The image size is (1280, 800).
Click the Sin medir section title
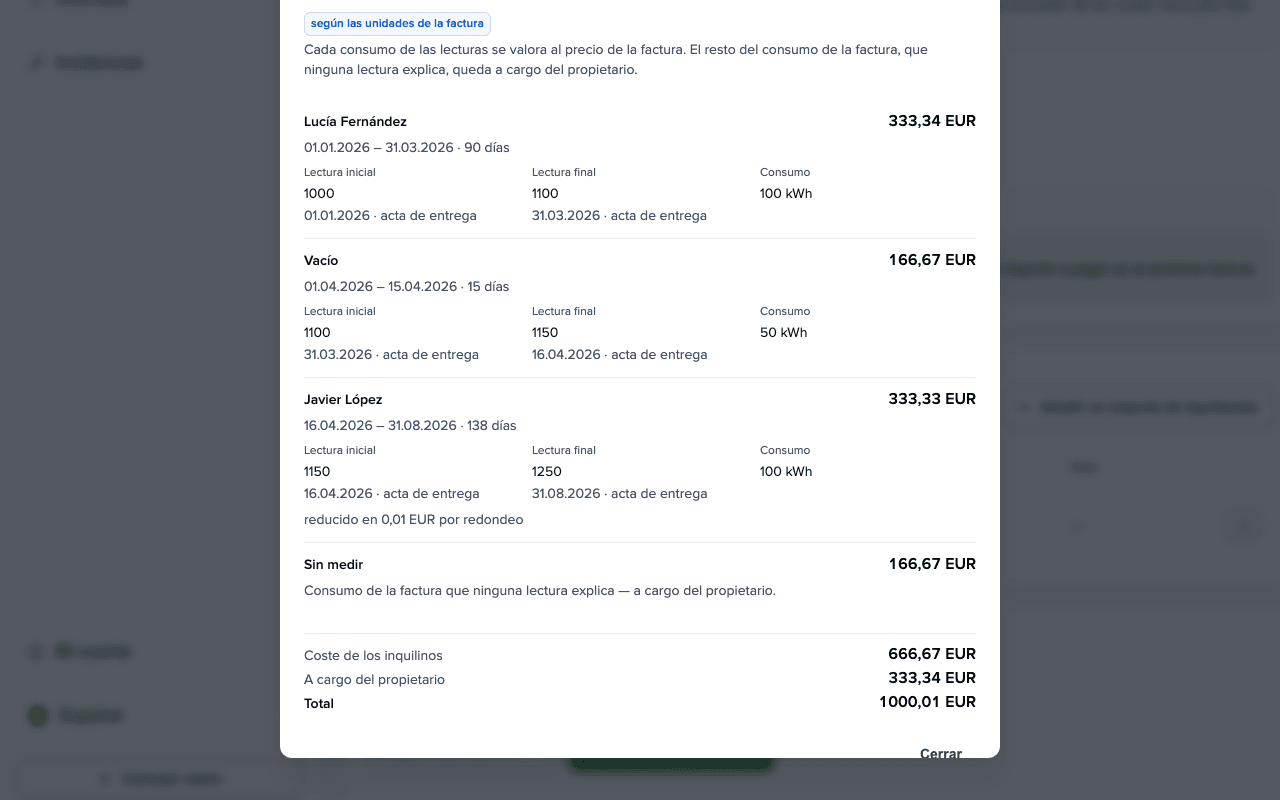pyautogui.click(x=333, y=564)
